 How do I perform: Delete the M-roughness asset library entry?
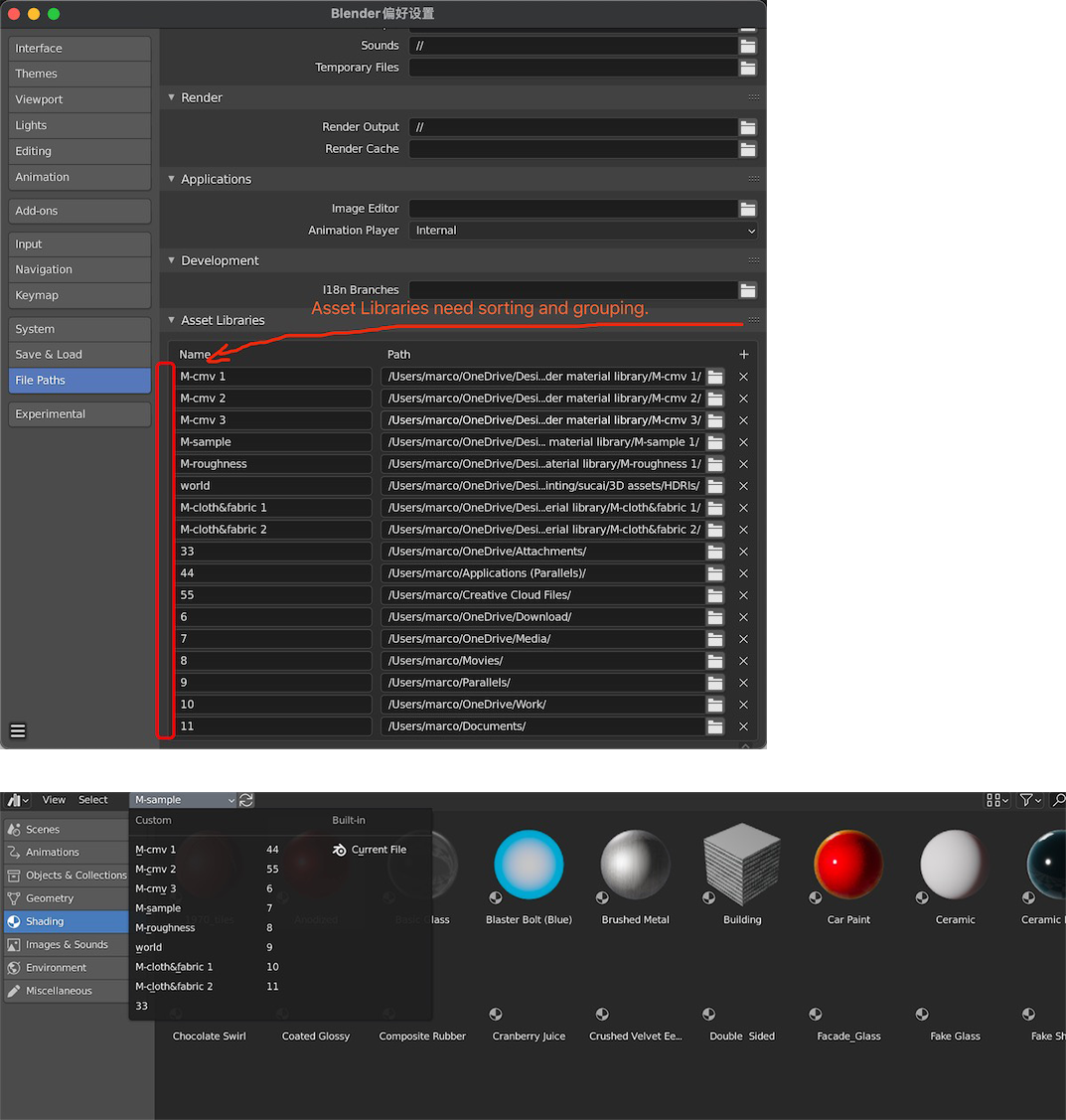click(x=743, y=463)
